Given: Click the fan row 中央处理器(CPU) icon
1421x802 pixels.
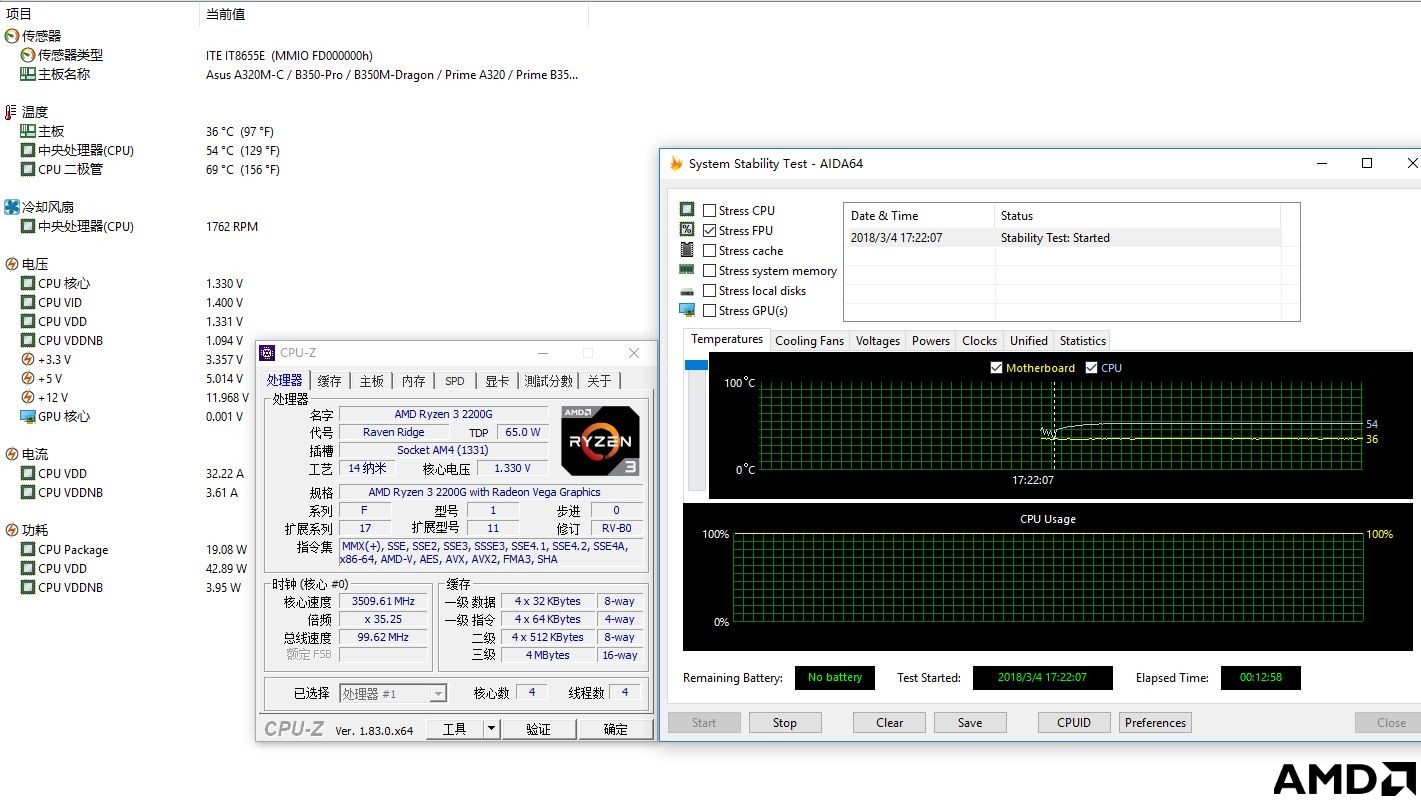Looking at the screenshot, I should [x=28, y=226].
